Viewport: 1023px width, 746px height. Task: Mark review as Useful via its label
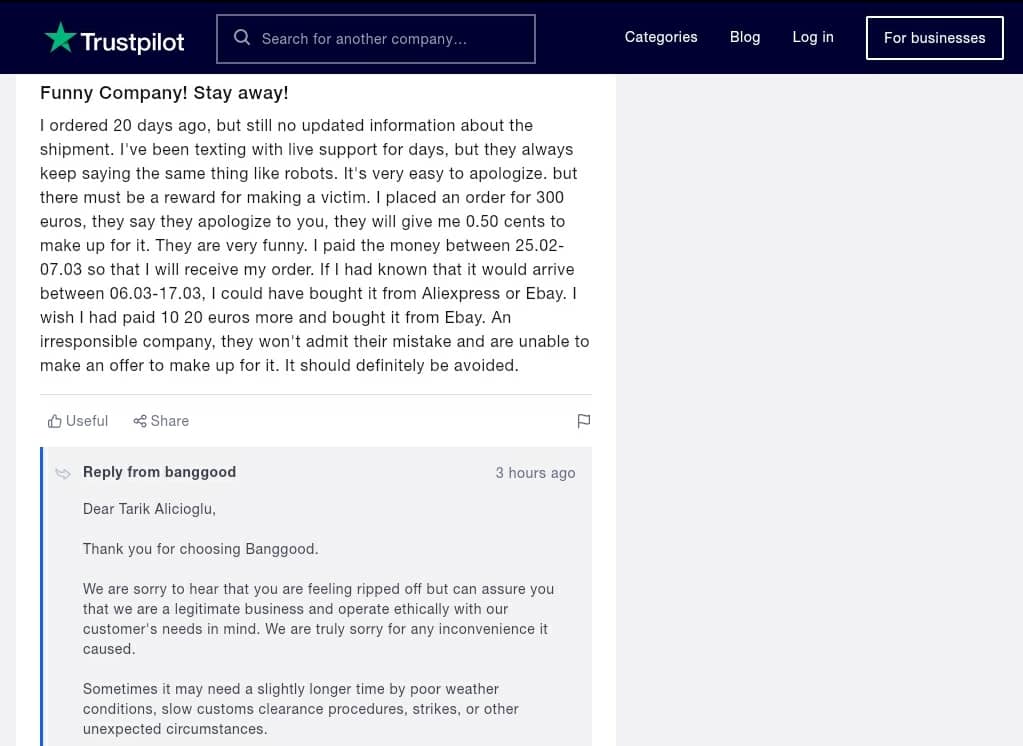87,421
